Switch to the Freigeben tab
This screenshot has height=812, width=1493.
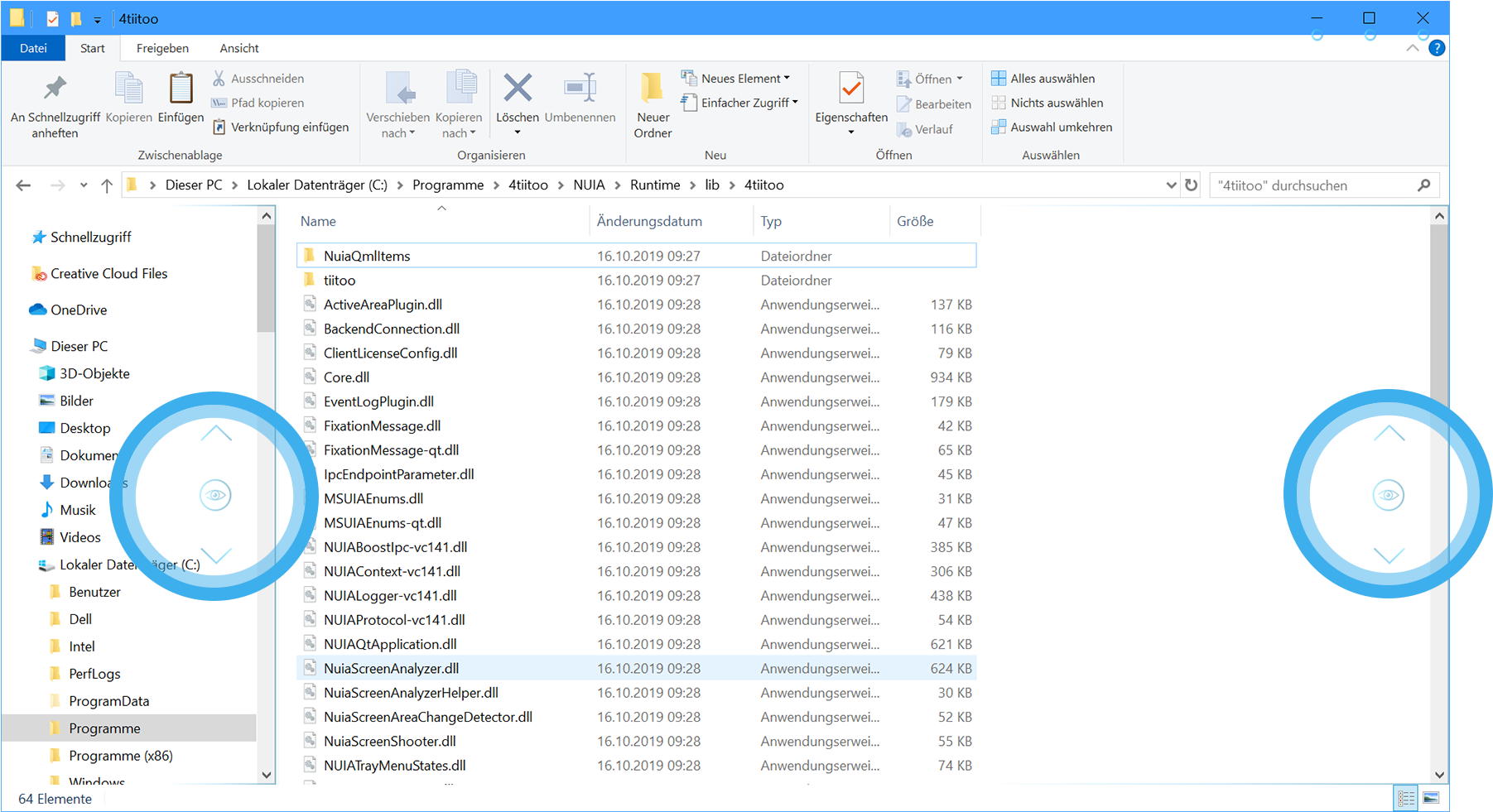(x=162, y=48)
